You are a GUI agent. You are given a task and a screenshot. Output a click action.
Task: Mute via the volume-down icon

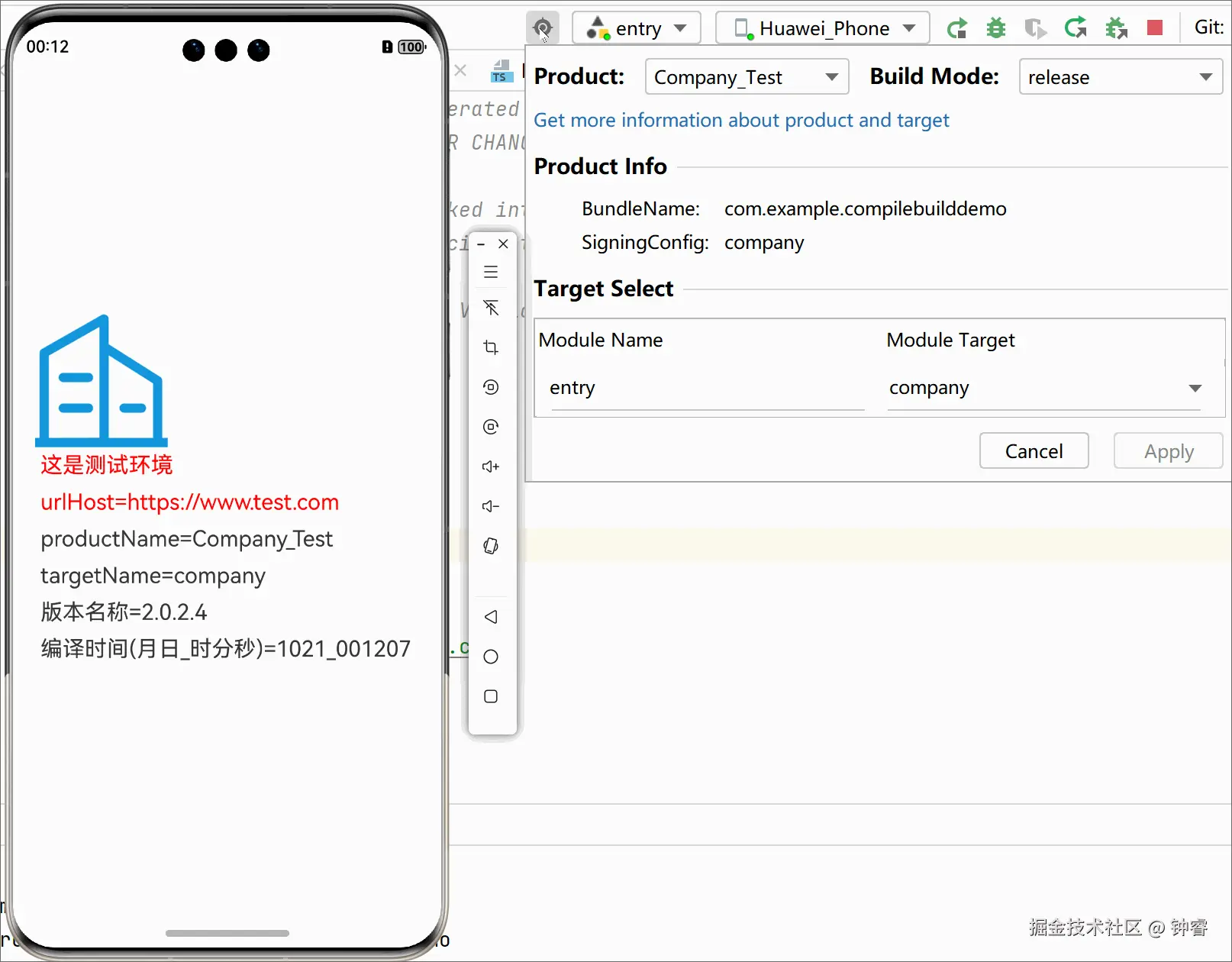[491, 506]
